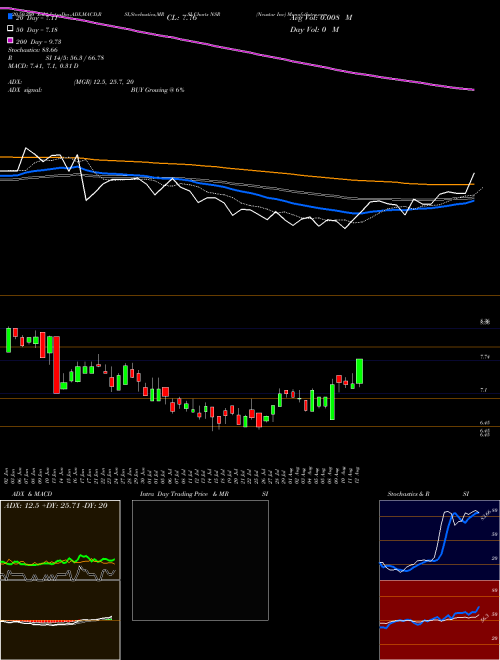This screenshot has width=500, height=660.
Task: Click the 'CL: 7.76' closing price label
Action: [181, 18]
